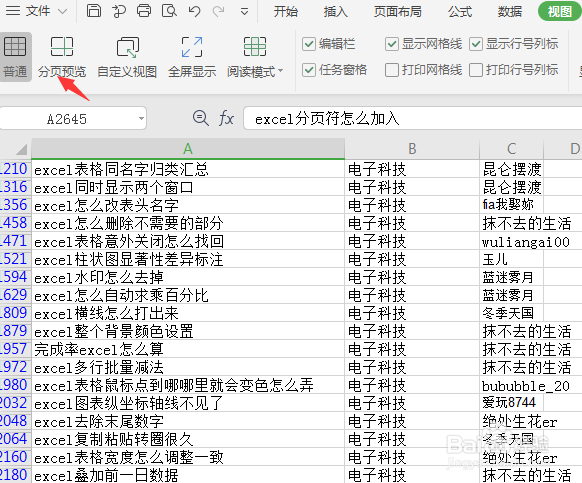Expand the quick access toolbar dropdown arrow

coord(244,12)
